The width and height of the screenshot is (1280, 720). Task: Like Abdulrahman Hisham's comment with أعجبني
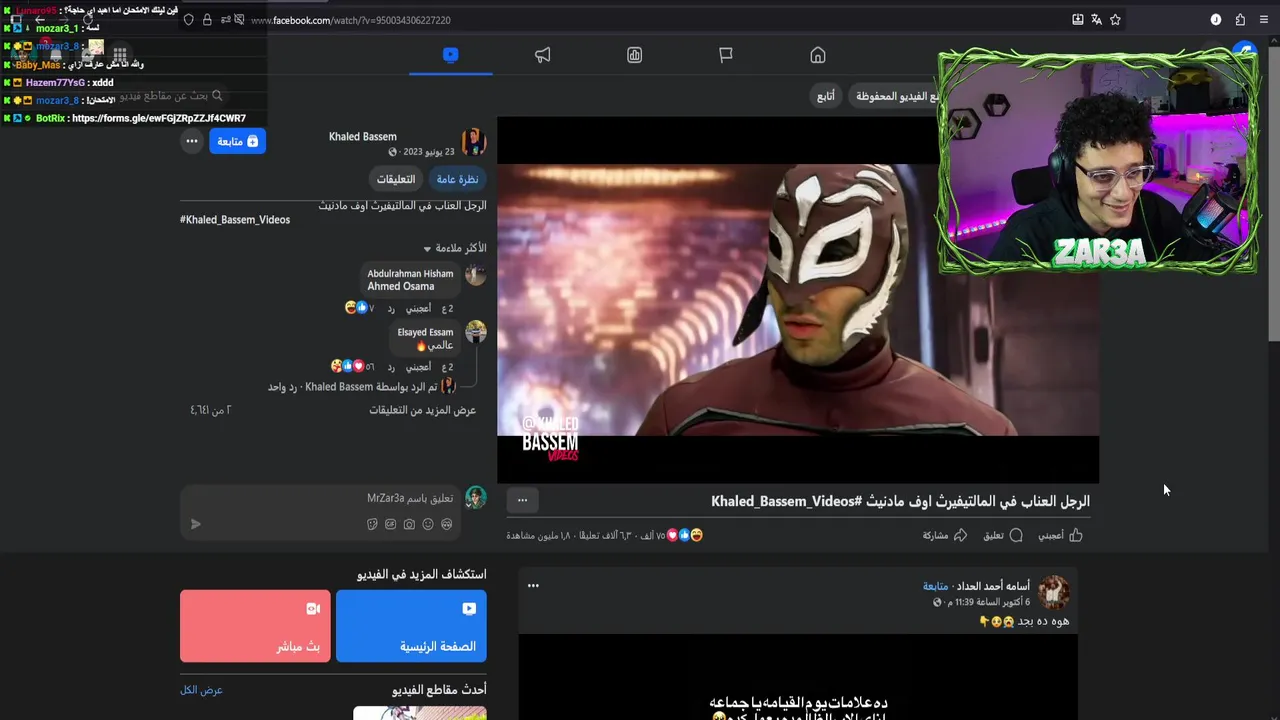click(418, 308)
